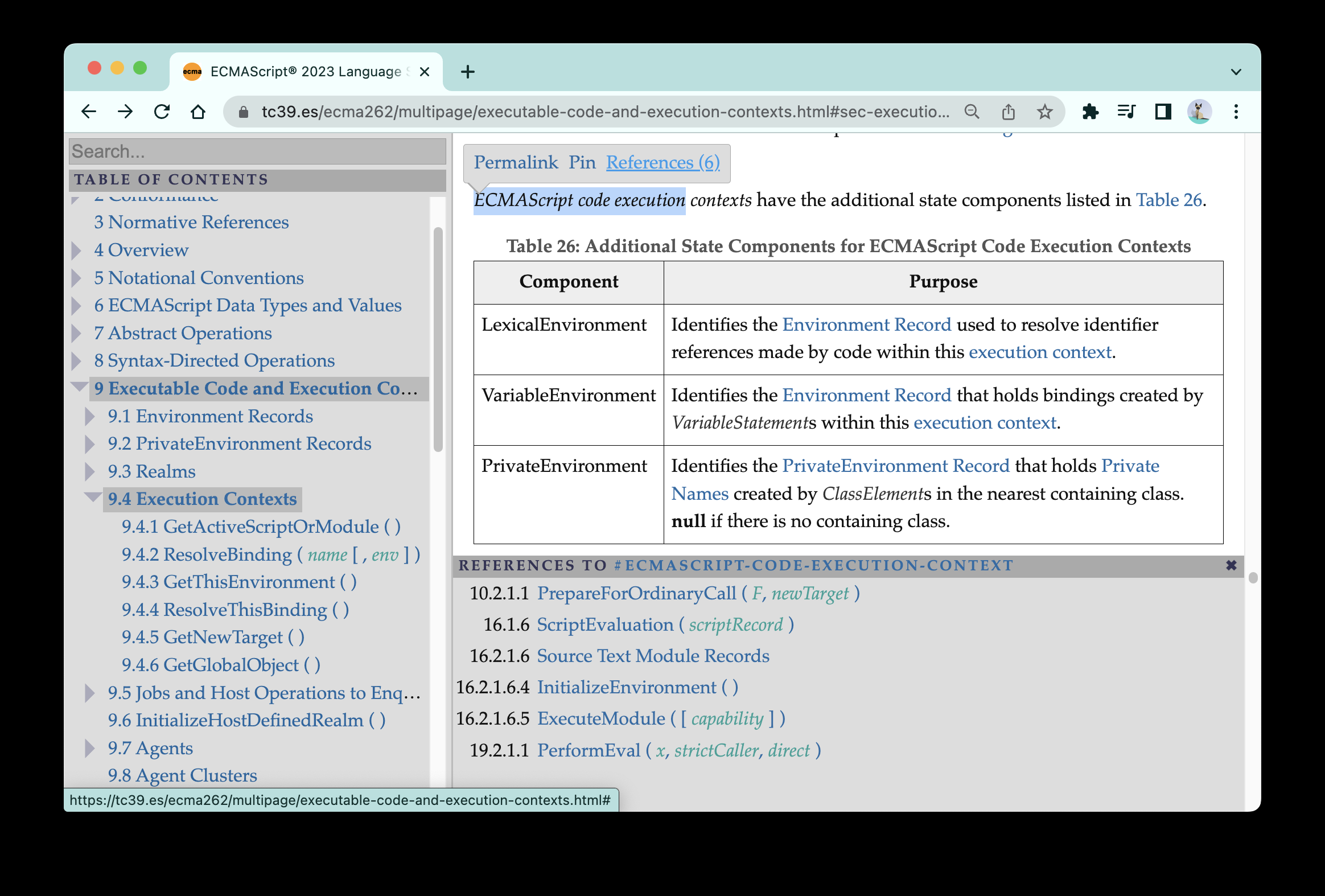Click the table of contents search field
Viewport: 1325px width, 896px height.
[x=257, y=151]
